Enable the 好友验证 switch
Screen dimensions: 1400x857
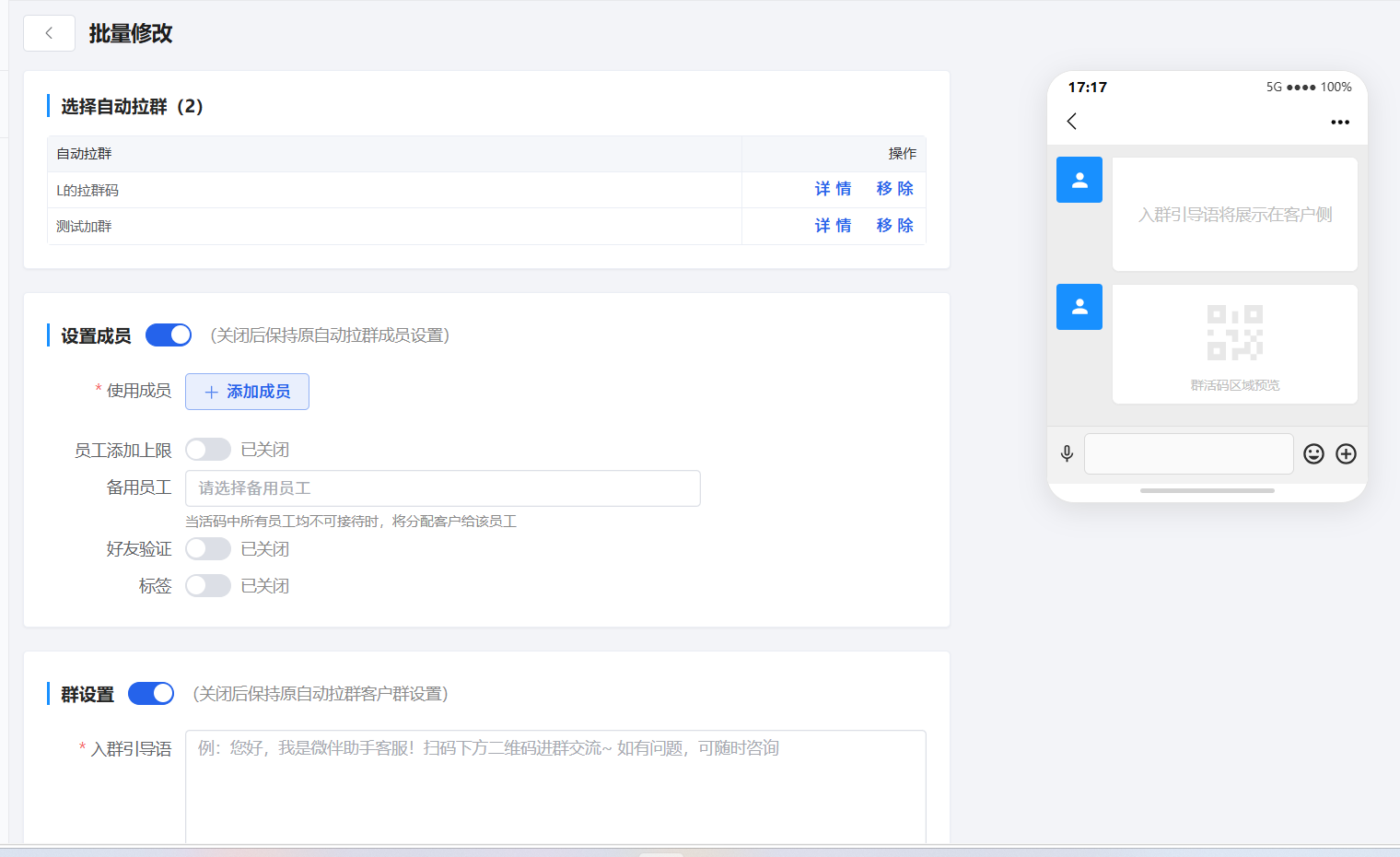coord(208,549)
